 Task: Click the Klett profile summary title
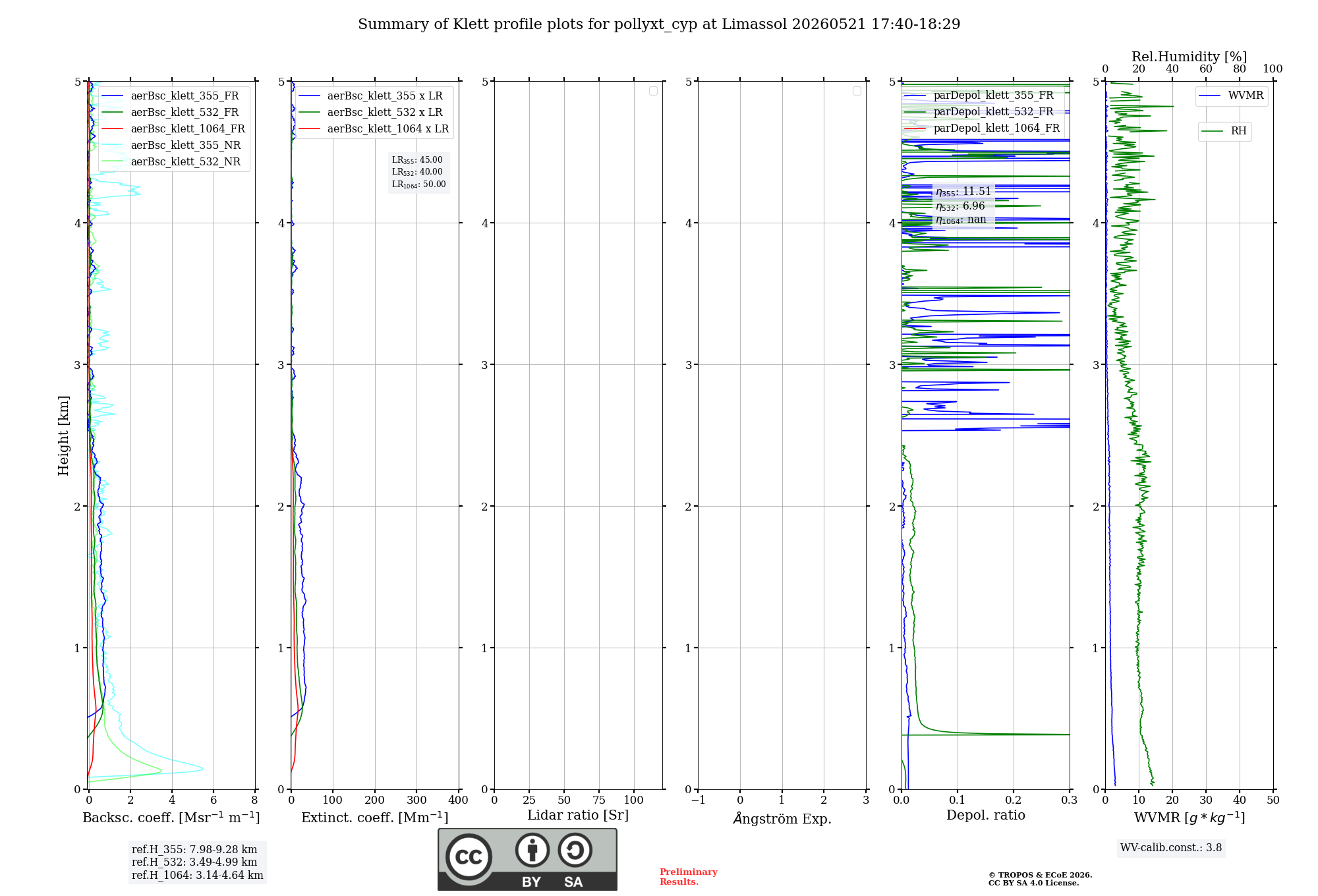pos(659,24)
